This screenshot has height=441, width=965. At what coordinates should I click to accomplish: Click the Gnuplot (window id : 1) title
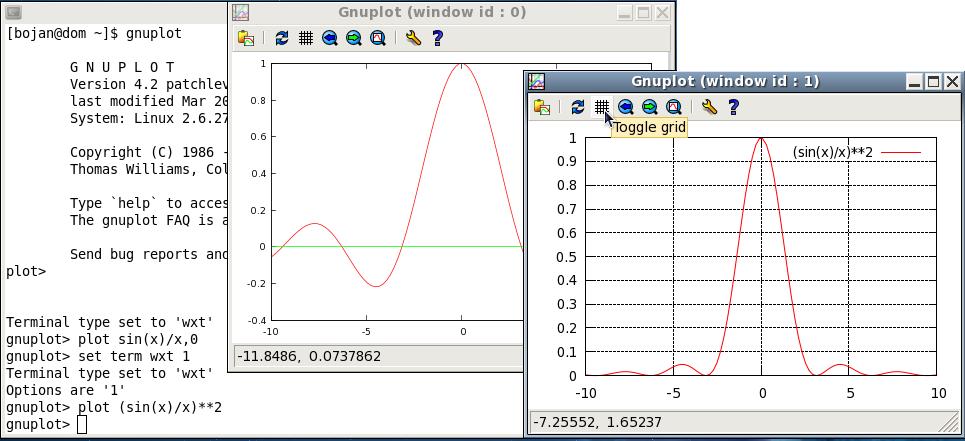coord(726,81)
